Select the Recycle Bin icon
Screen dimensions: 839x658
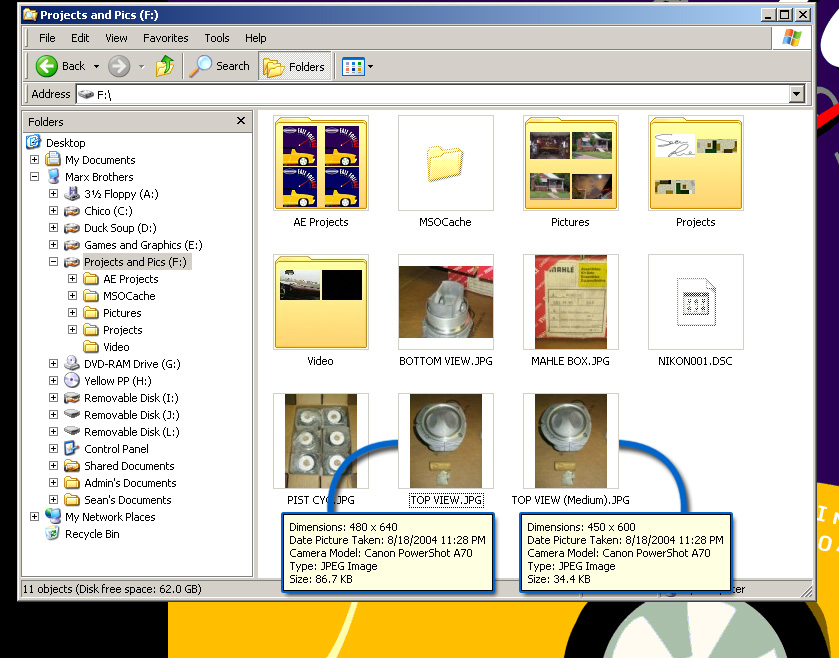(52, 533)
